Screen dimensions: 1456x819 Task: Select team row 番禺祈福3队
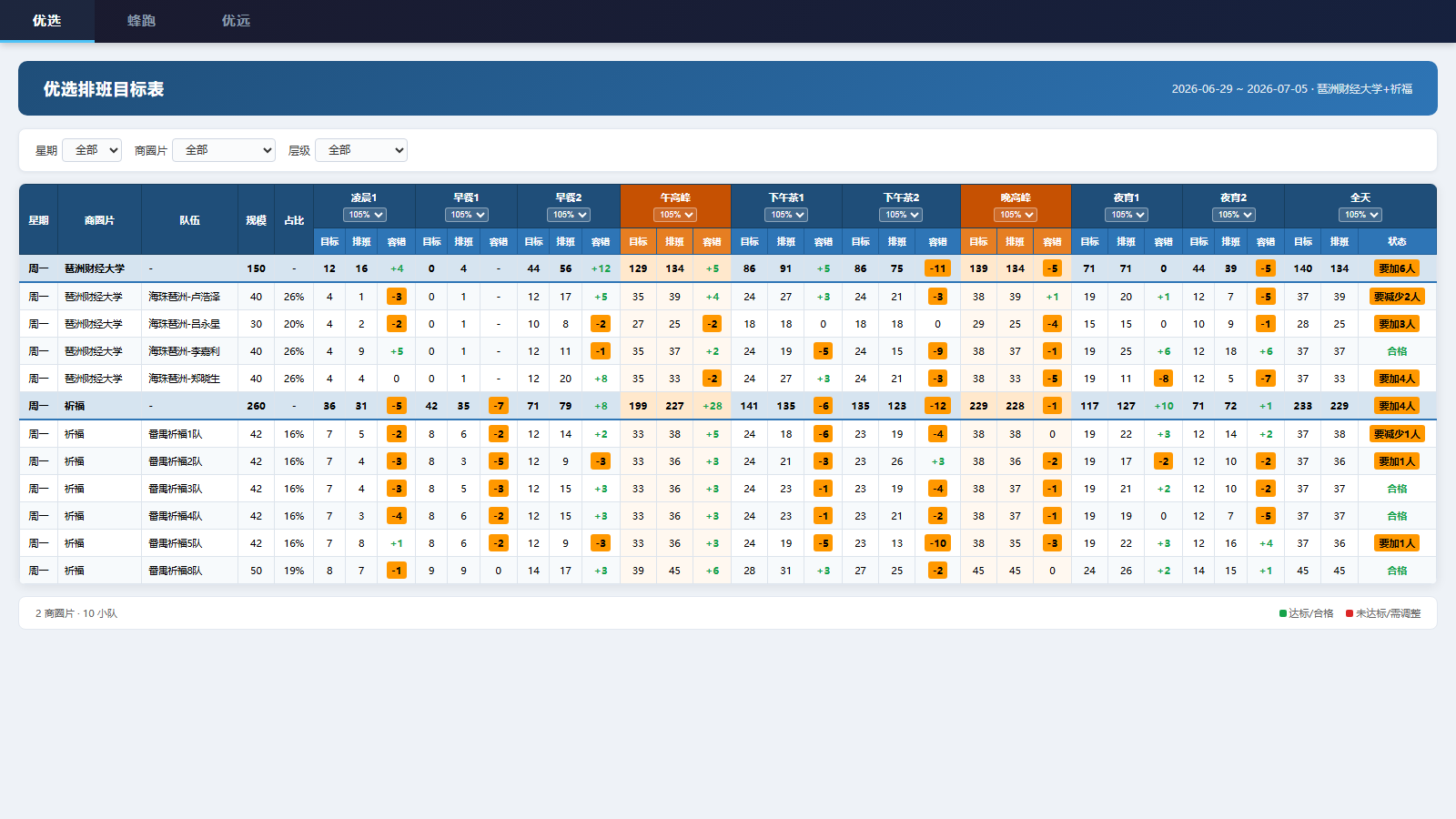pos(728,489)
